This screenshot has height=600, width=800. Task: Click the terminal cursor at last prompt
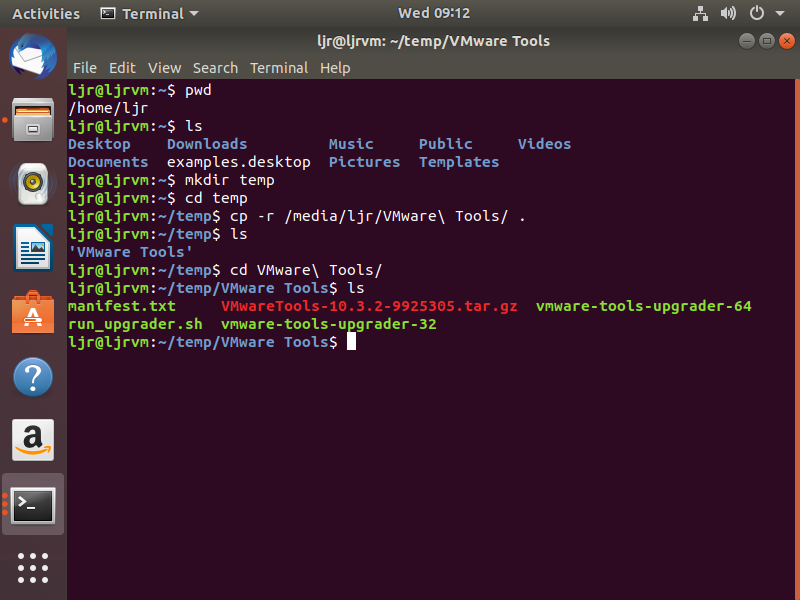click(351, 342)
